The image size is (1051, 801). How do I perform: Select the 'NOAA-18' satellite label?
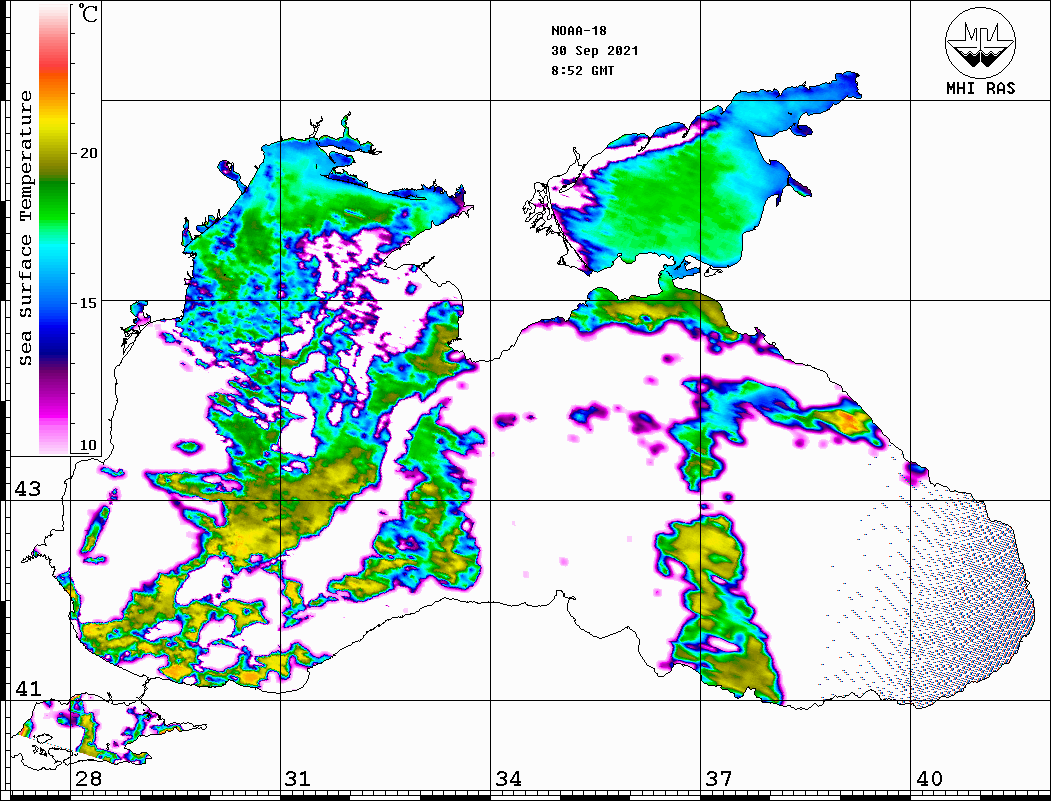coord(578,31)
